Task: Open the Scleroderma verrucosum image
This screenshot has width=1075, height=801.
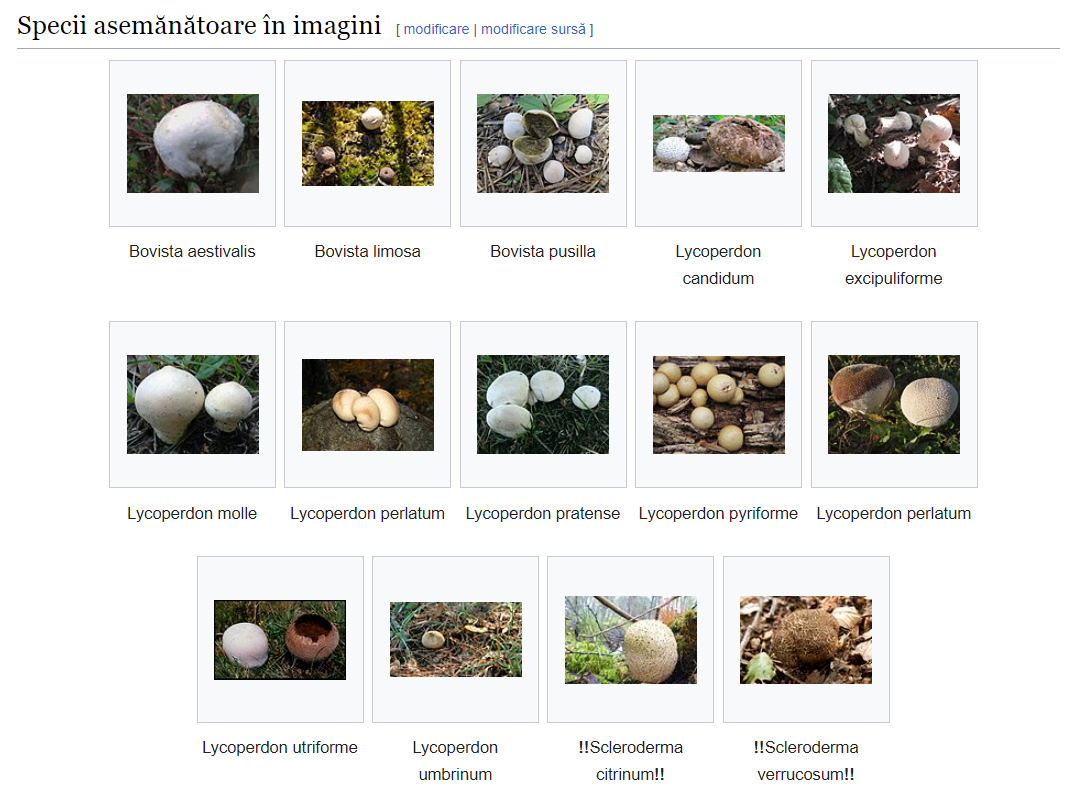Action: 806,639
